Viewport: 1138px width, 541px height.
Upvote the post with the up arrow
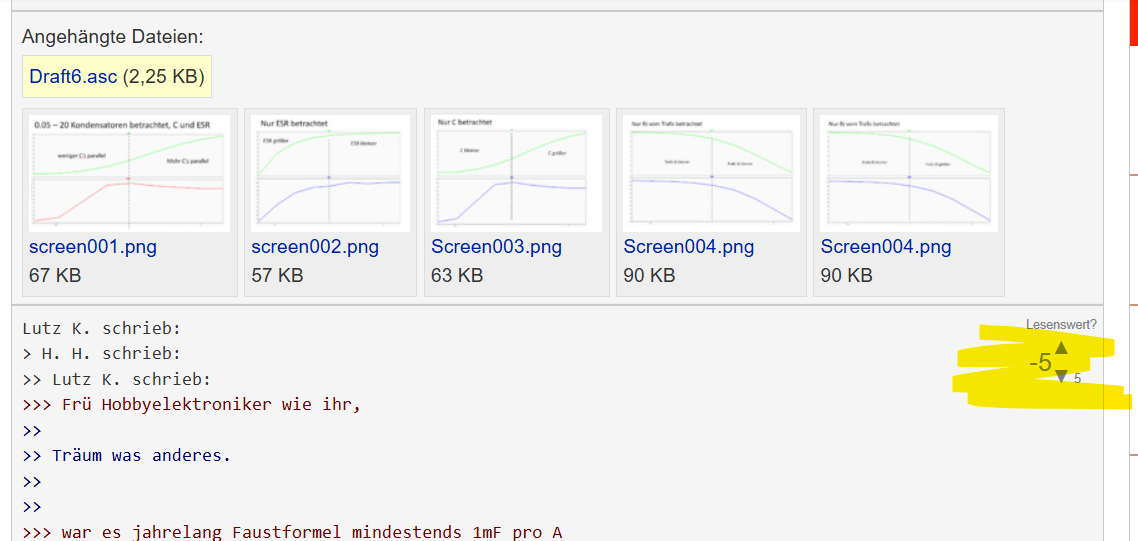point(1061,348)
